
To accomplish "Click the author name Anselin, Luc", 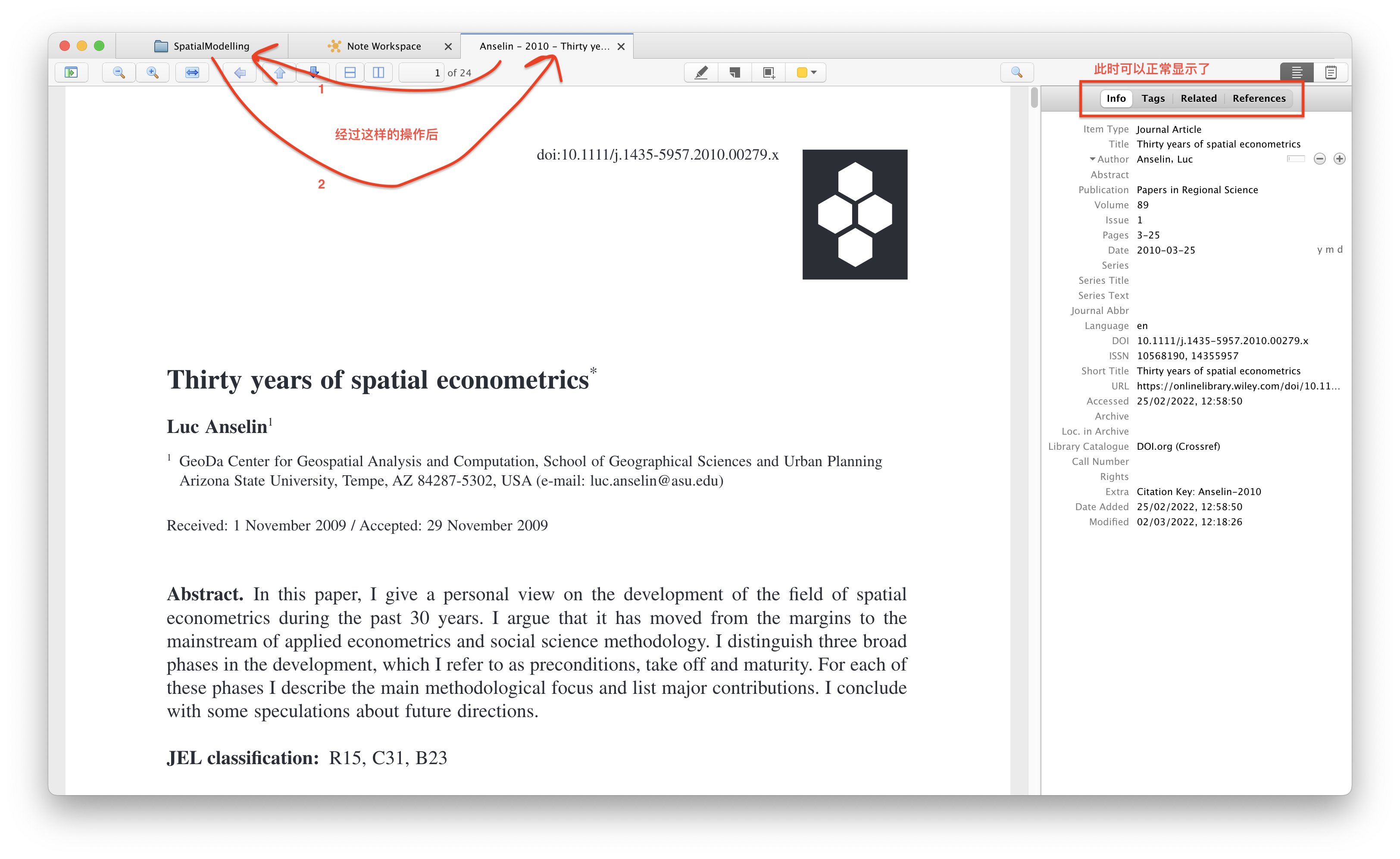I will (1164, 159).
